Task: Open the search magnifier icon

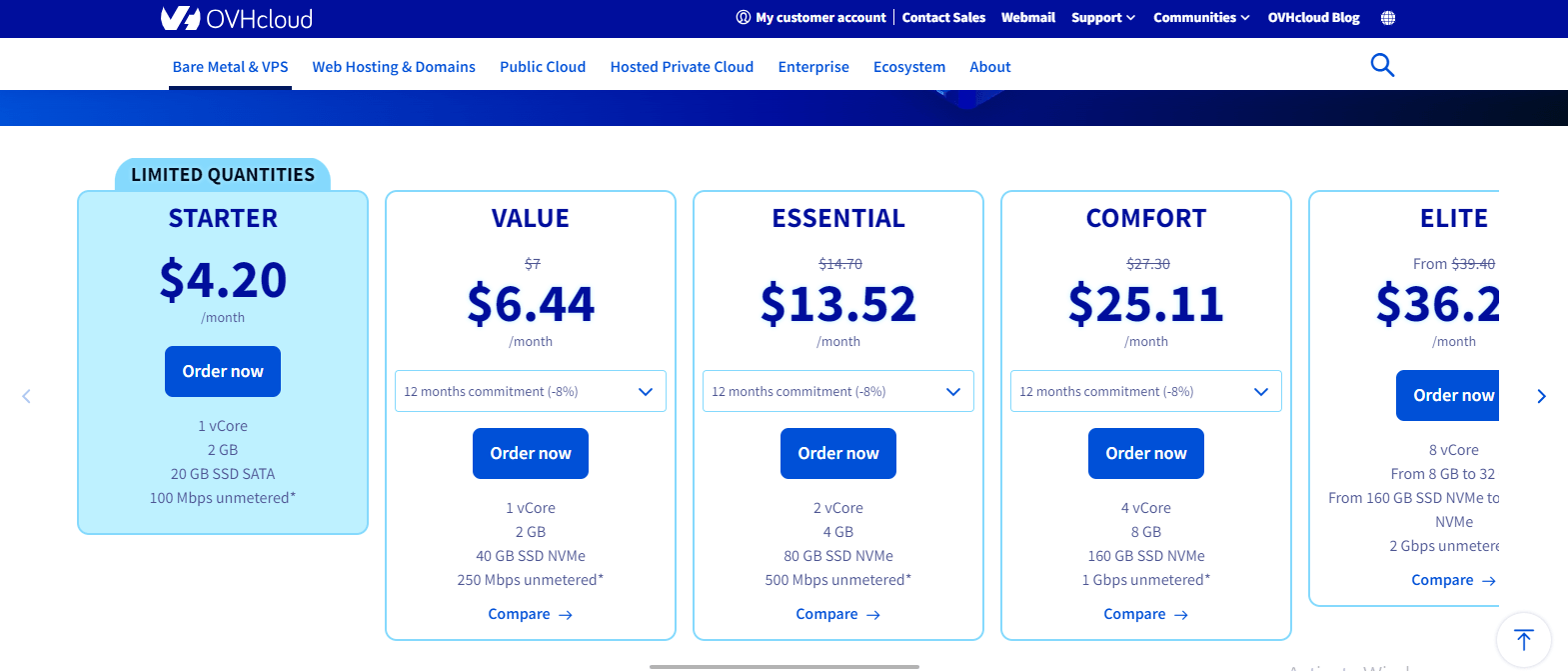Action: click(x=1382, y=65)
